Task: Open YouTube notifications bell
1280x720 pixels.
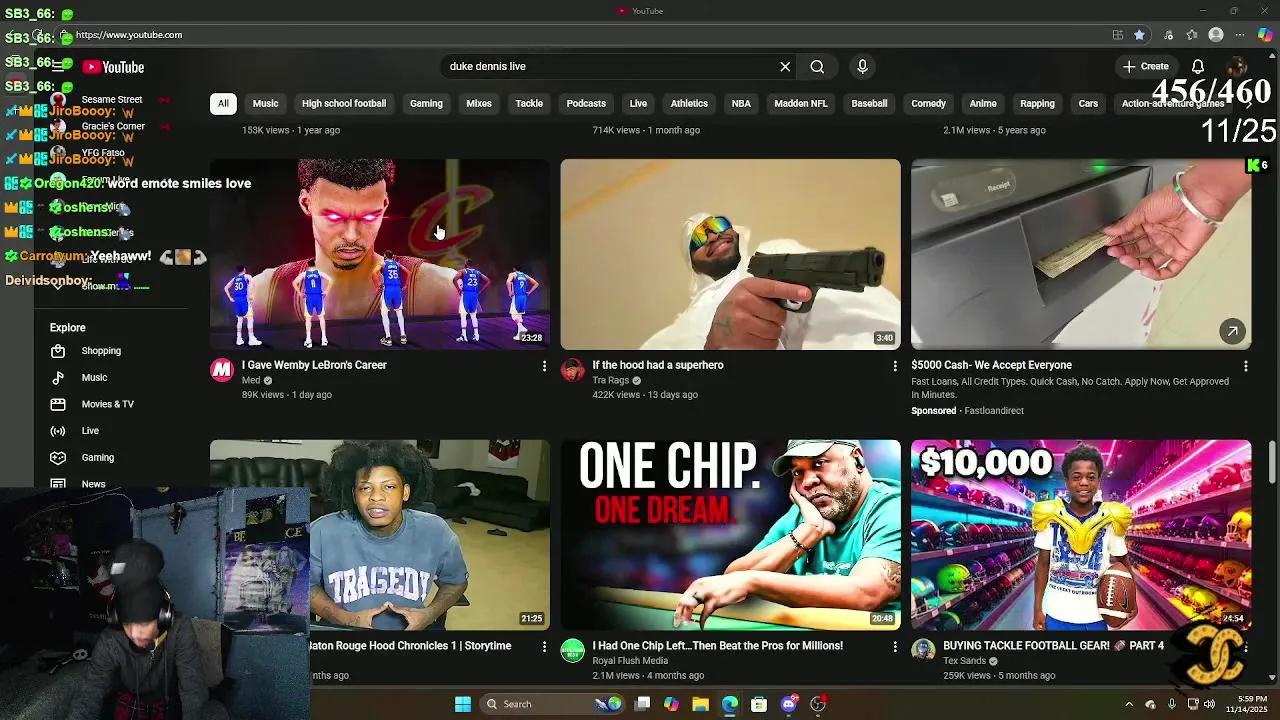Action: pyautogui.click(x=1198, y=67)
